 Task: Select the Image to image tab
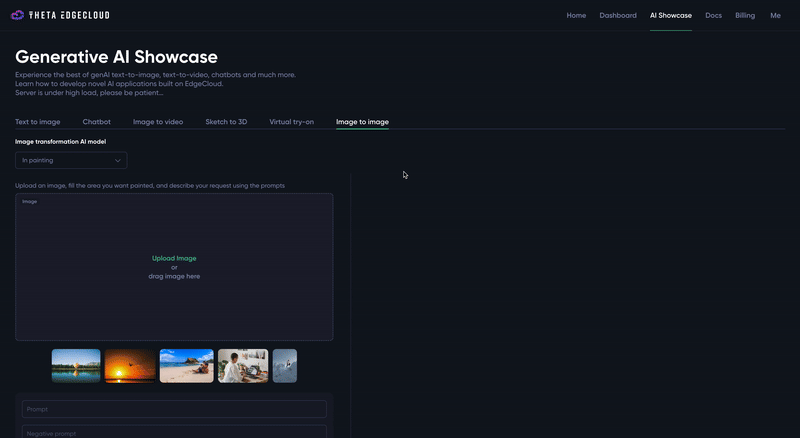pyautogui.click(x=362, y=121)
